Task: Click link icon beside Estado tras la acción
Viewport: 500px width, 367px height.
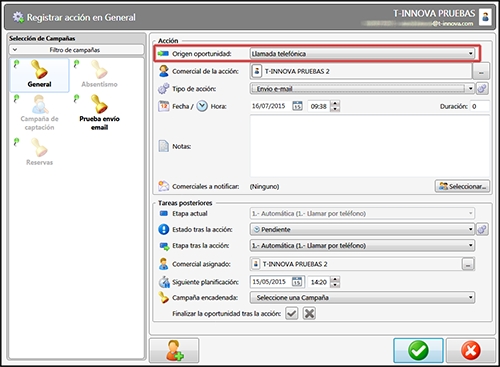Action: [x=482, y=229]
